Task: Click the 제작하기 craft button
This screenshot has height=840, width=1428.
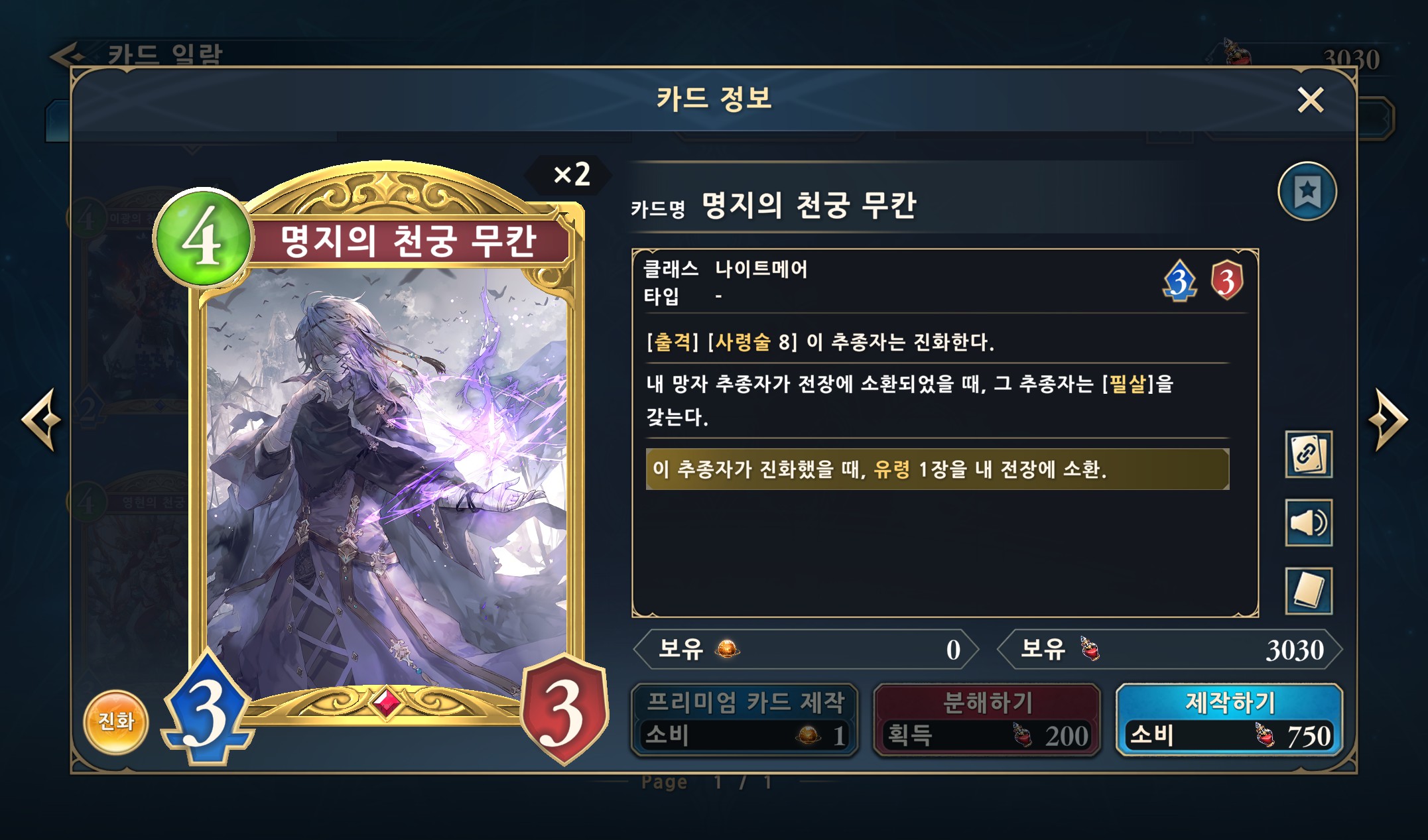Action: coord(1230,721)
